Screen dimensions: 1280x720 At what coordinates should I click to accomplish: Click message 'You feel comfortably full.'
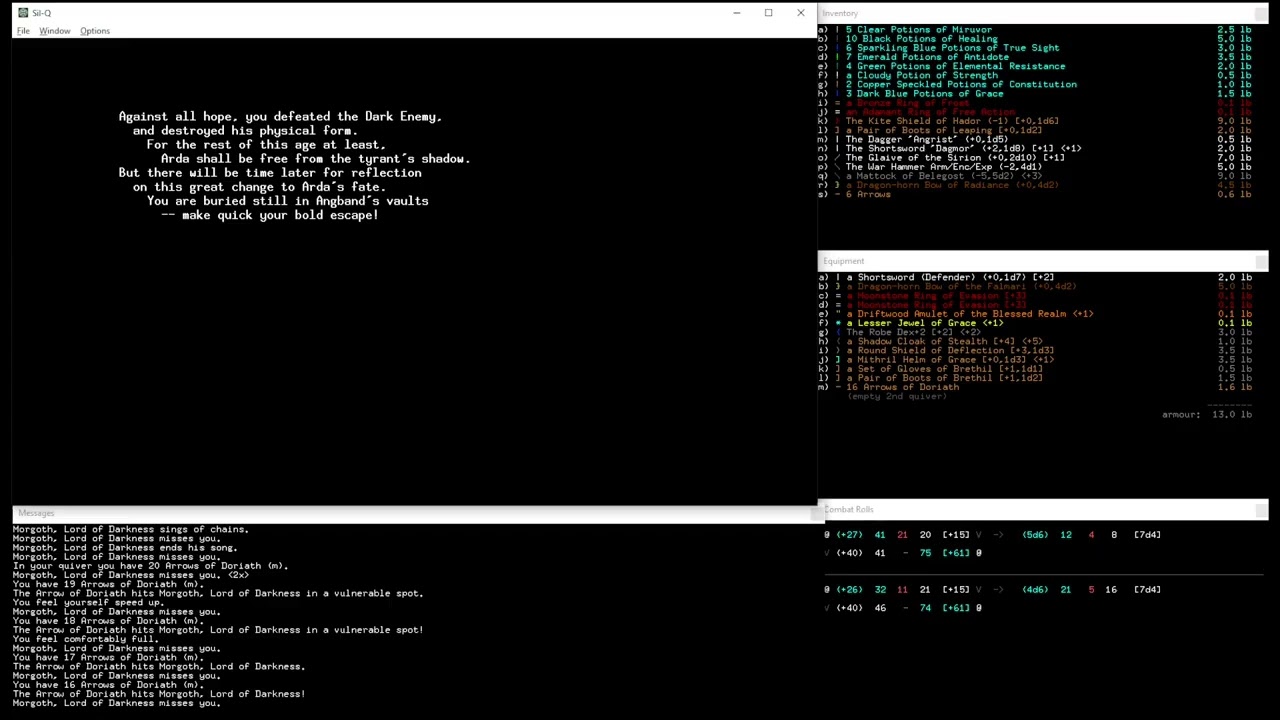pyautogui.click(x=84, y=639)
